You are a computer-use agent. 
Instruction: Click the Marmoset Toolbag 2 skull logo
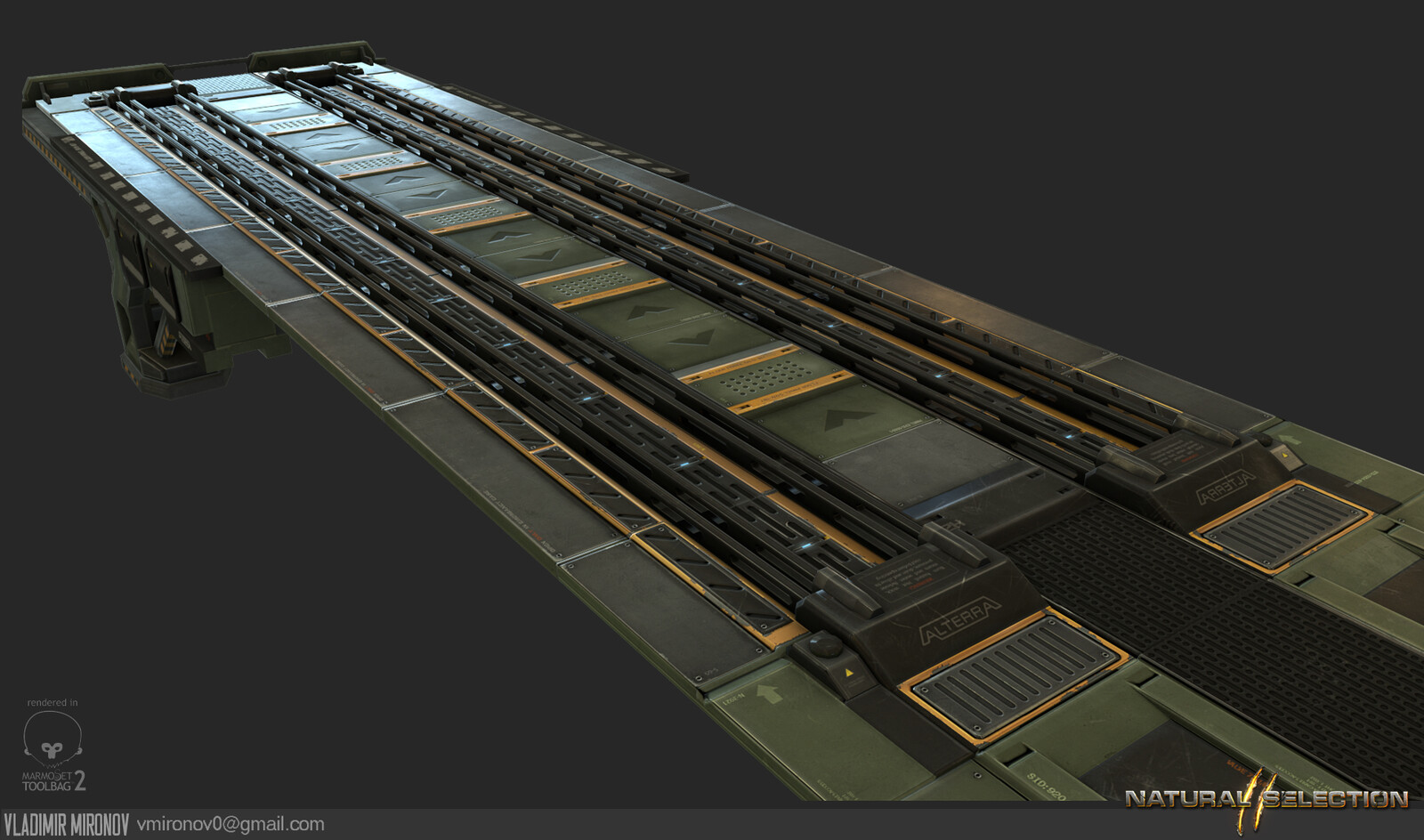pyautogui.click(x=53, y=740)
